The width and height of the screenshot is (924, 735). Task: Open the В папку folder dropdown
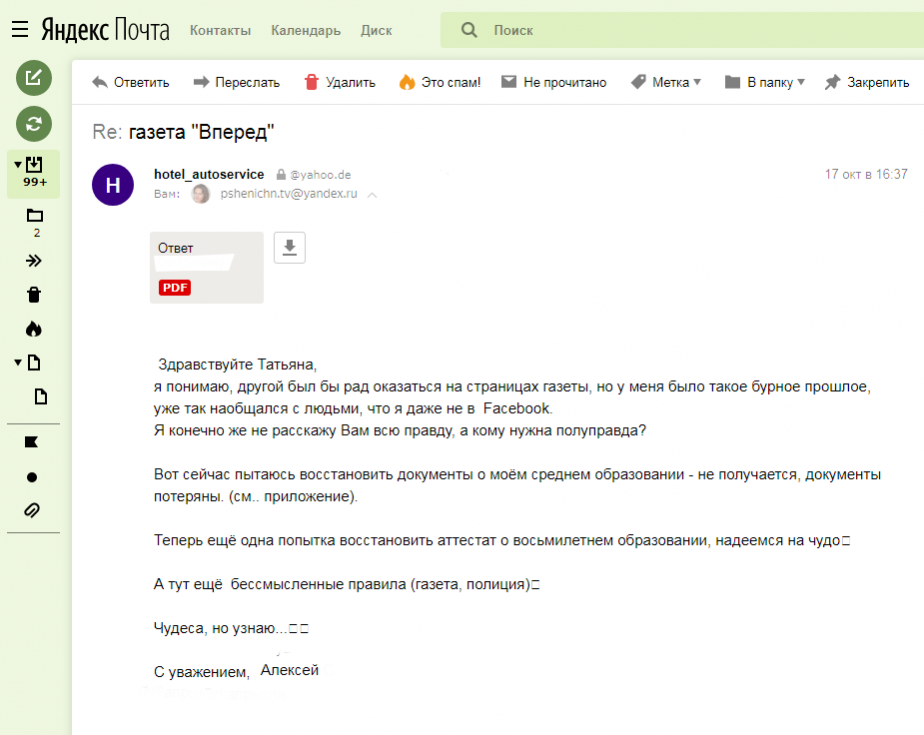765,83
